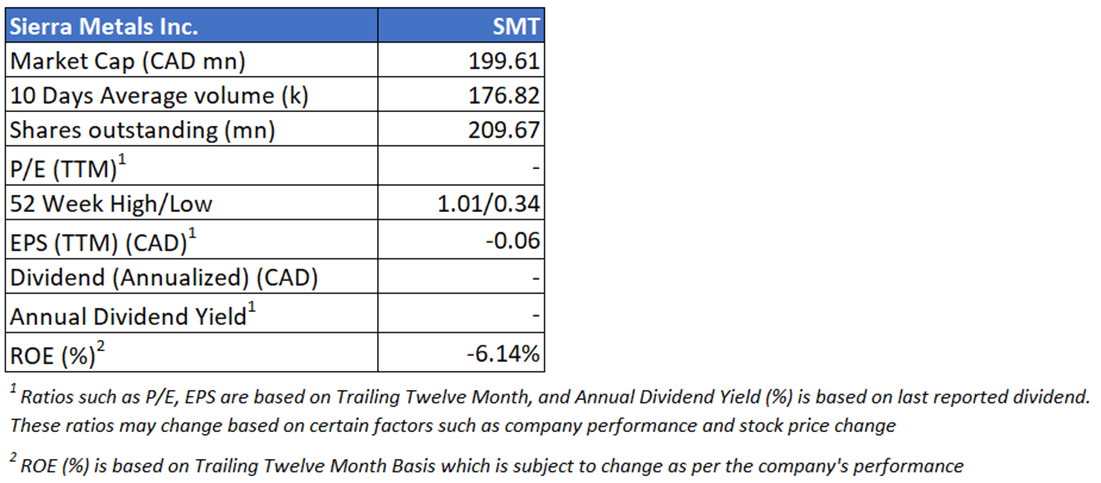Click footnote 1 about Trailing Twelve Month ratios
Screen dimensions: 1101x483
click(x=548, y=410)
